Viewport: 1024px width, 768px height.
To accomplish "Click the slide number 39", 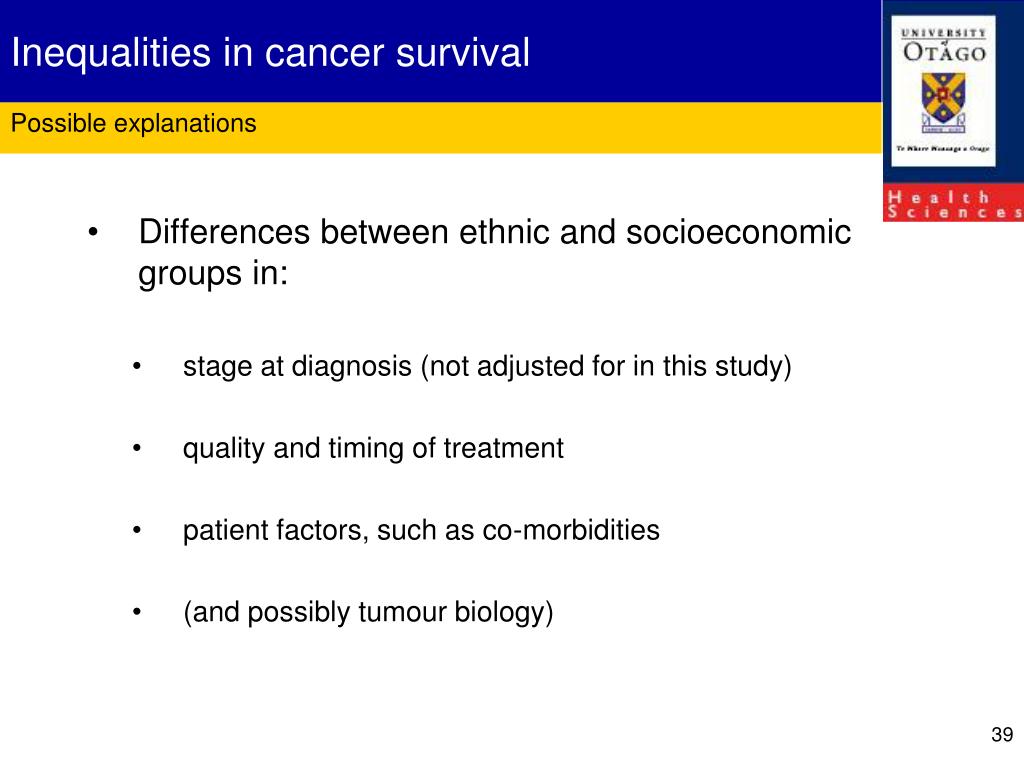I will (x=1002, y=735).
